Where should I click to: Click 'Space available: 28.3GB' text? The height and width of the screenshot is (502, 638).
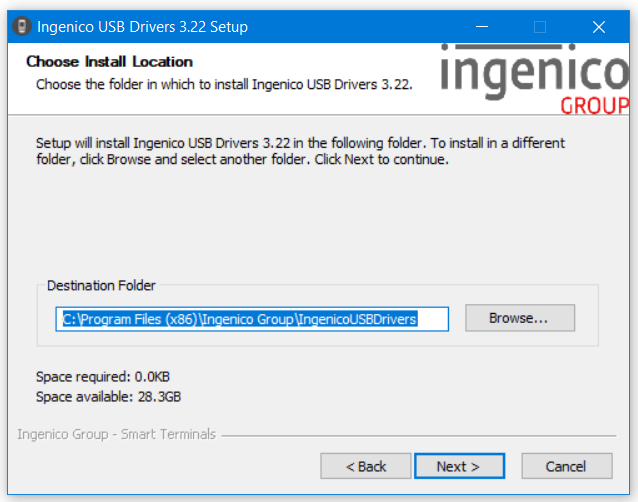(x=108, y=397)
